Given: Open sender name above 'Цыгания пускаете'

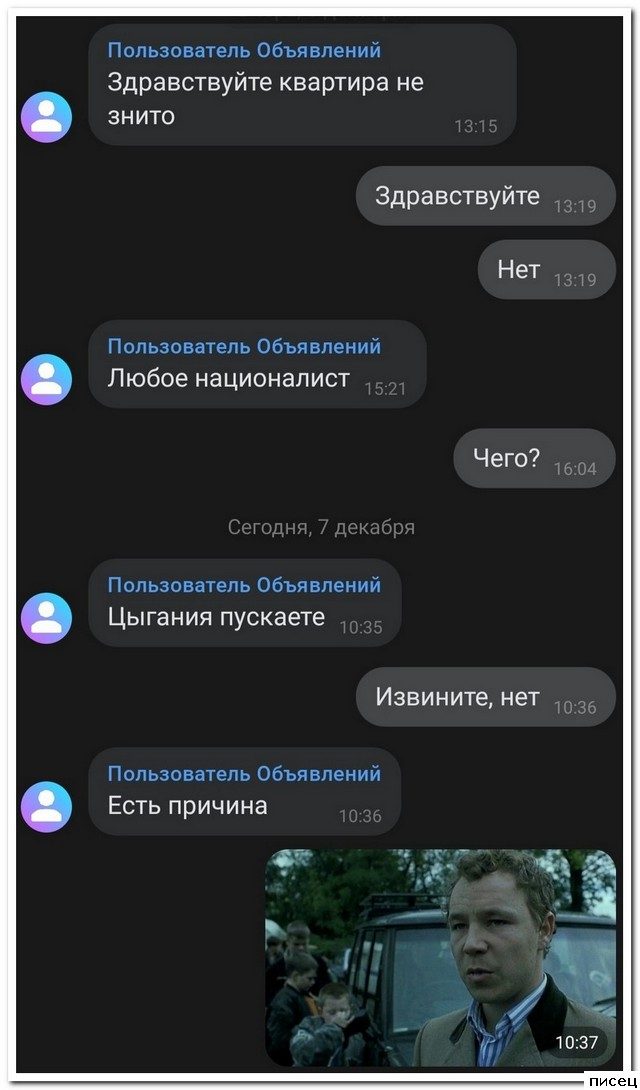Looking at the screenshot, I should tap(245, 585).
